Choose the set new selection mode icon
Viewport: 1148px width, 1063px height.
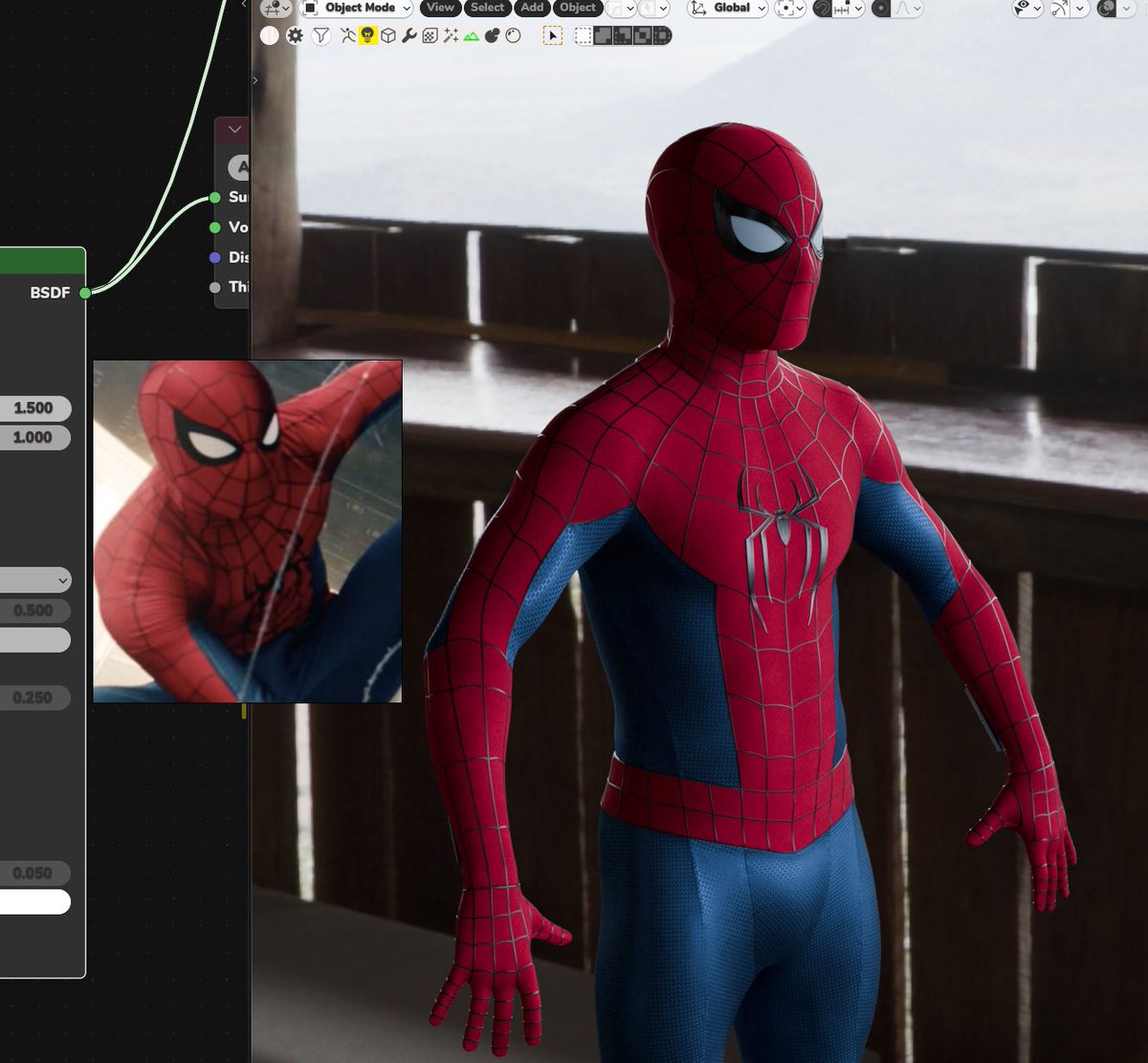tap(583, 35)
